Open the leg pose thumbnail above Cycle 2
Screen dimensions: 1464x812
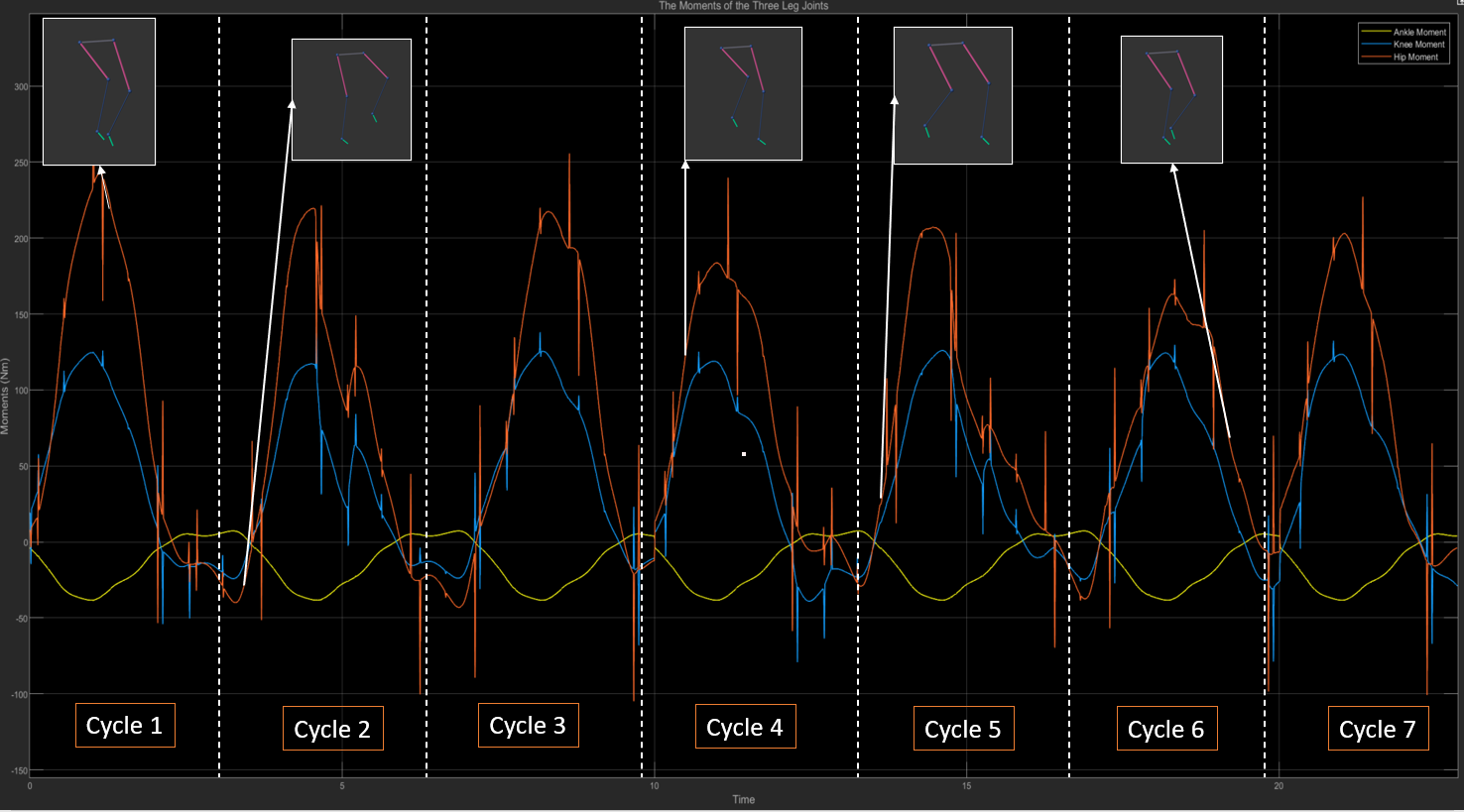point(351,99)
